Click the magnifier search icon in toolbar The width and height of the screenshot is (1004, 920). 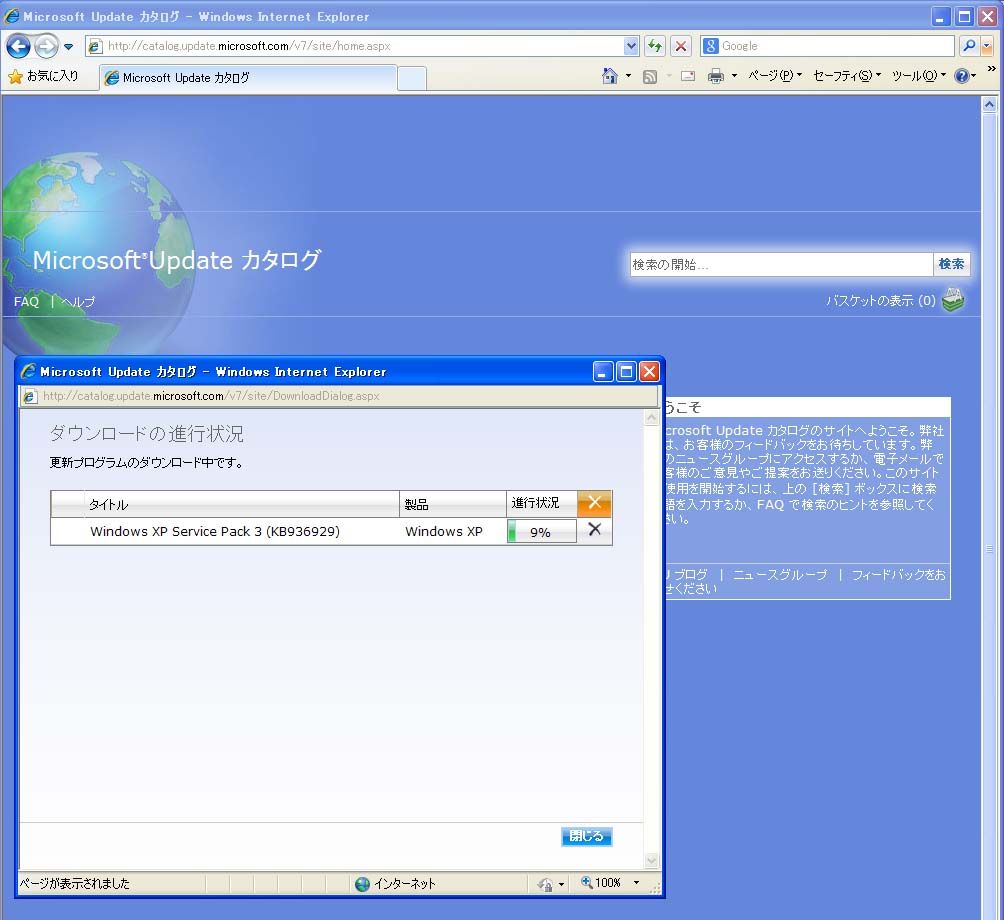(x=969, y=46)
